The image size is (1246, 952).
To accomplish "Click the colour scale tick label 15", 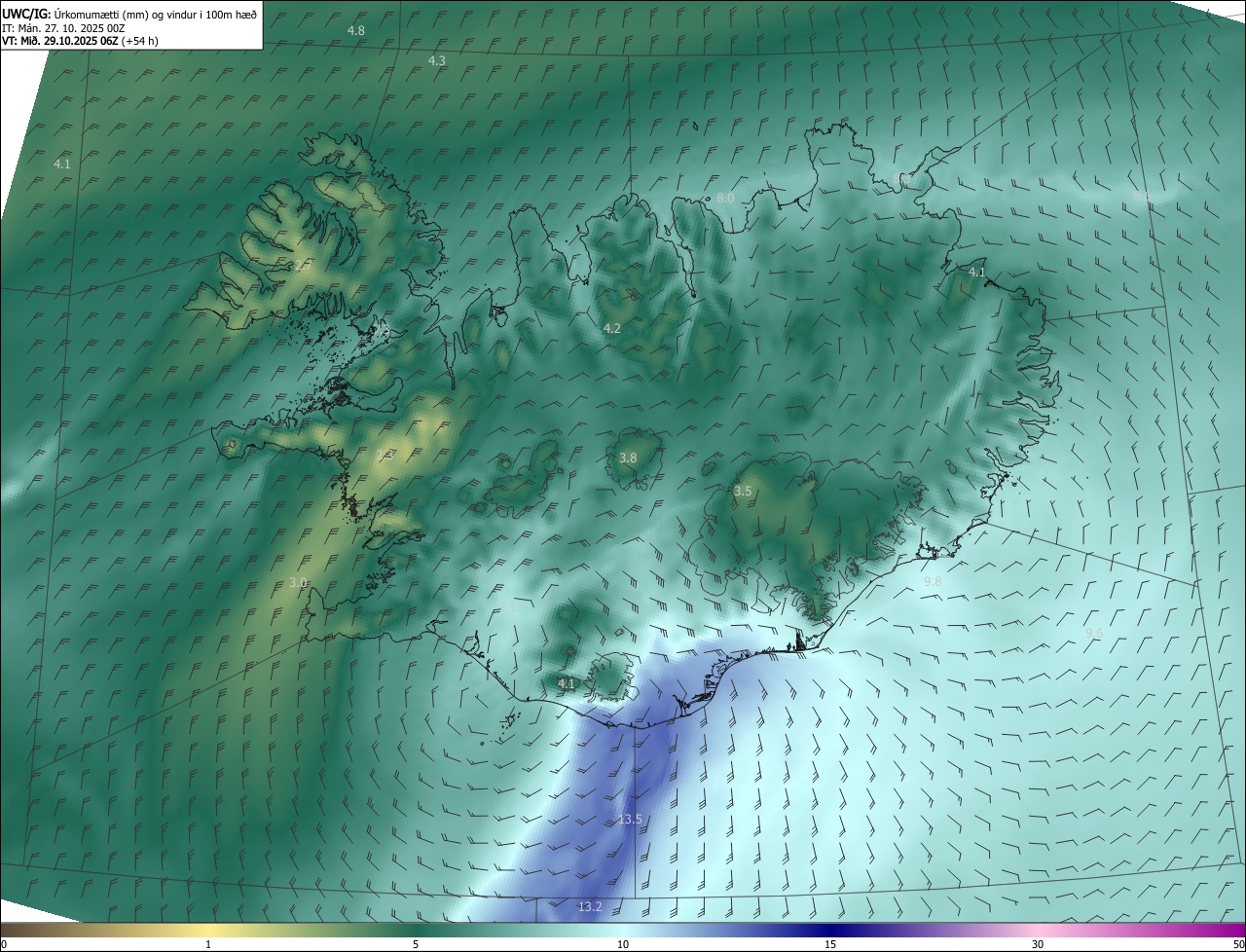I will pos(830,944).
